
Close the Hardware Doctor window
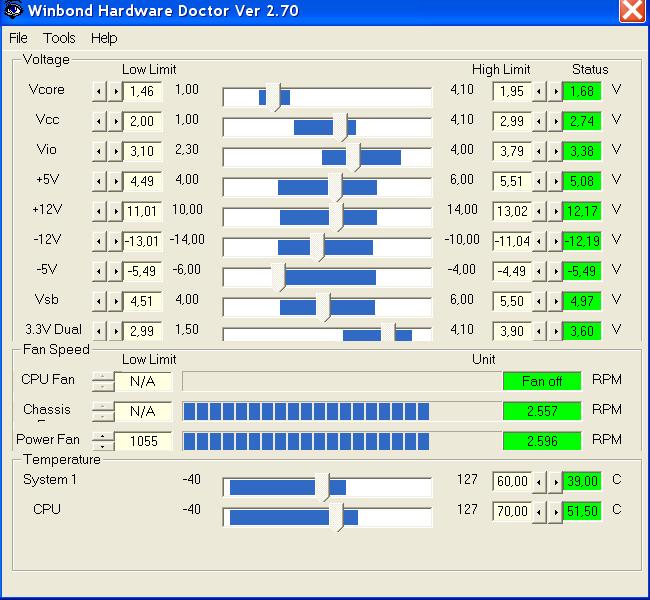click(632, 10)
